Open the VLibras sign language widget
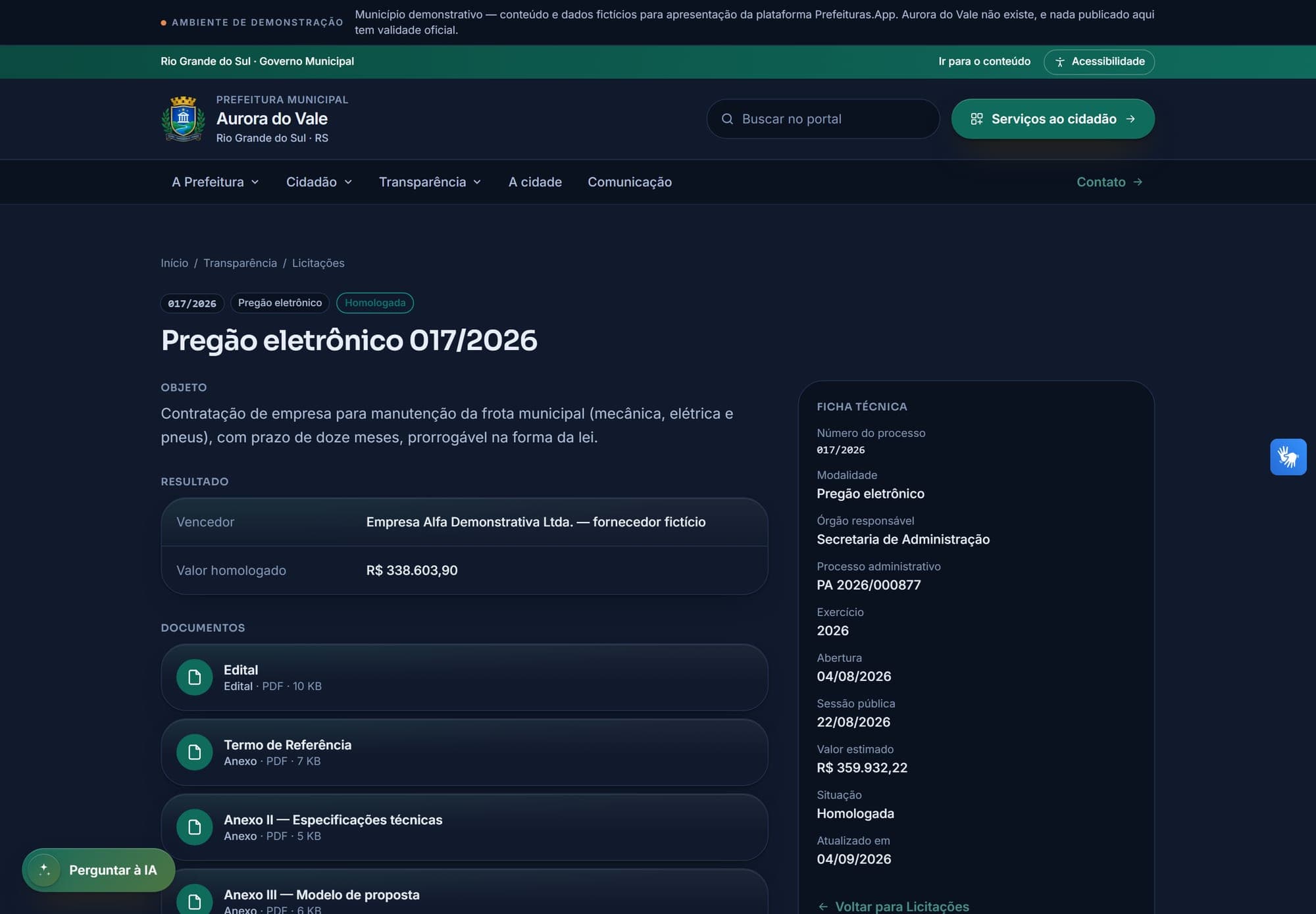Screen dimensions: 1316x914 [x=1288, y=457]
